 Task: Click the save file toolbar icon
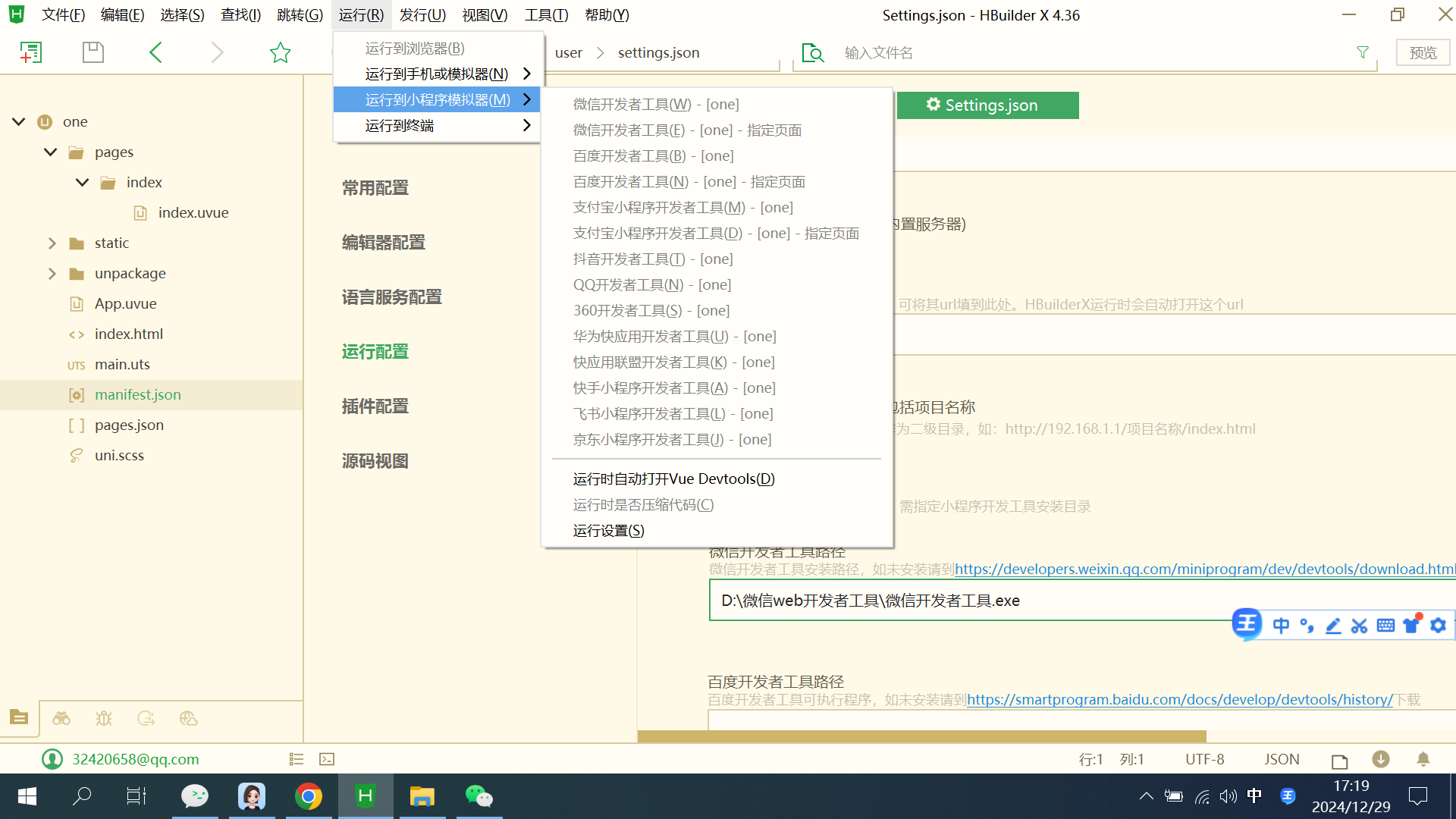(x=93, y=52)
